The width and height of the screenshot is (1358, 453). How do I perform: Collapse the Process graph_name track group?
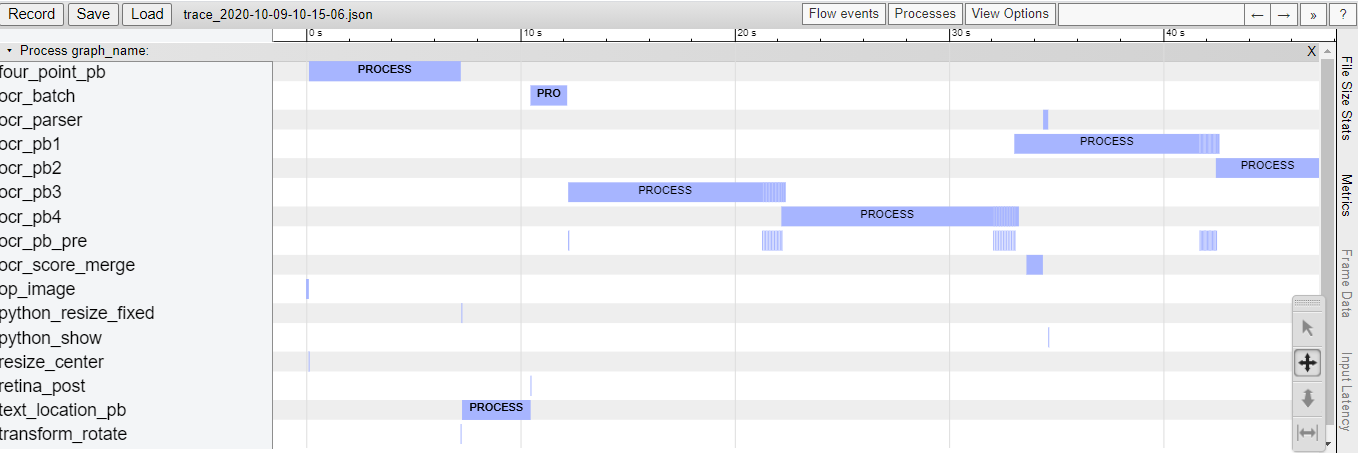click(x=9, y=51)
